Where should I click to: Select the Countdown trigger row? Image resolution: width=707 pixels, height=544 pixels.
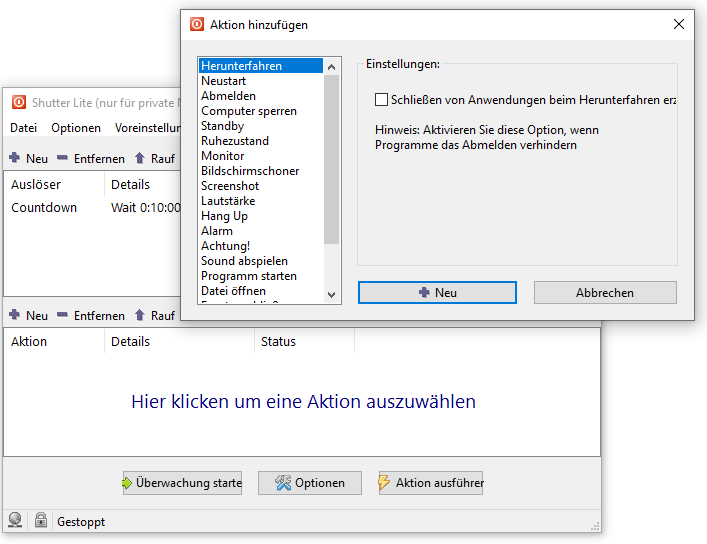[x=44, y=208]
